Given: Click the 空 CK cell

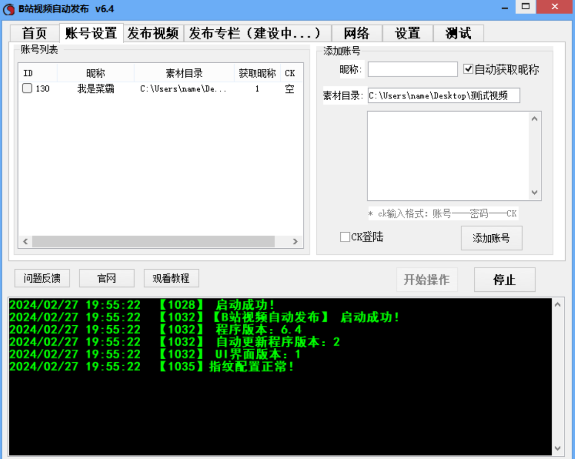Looking at the screenshot, I should [x=290, y=89].
